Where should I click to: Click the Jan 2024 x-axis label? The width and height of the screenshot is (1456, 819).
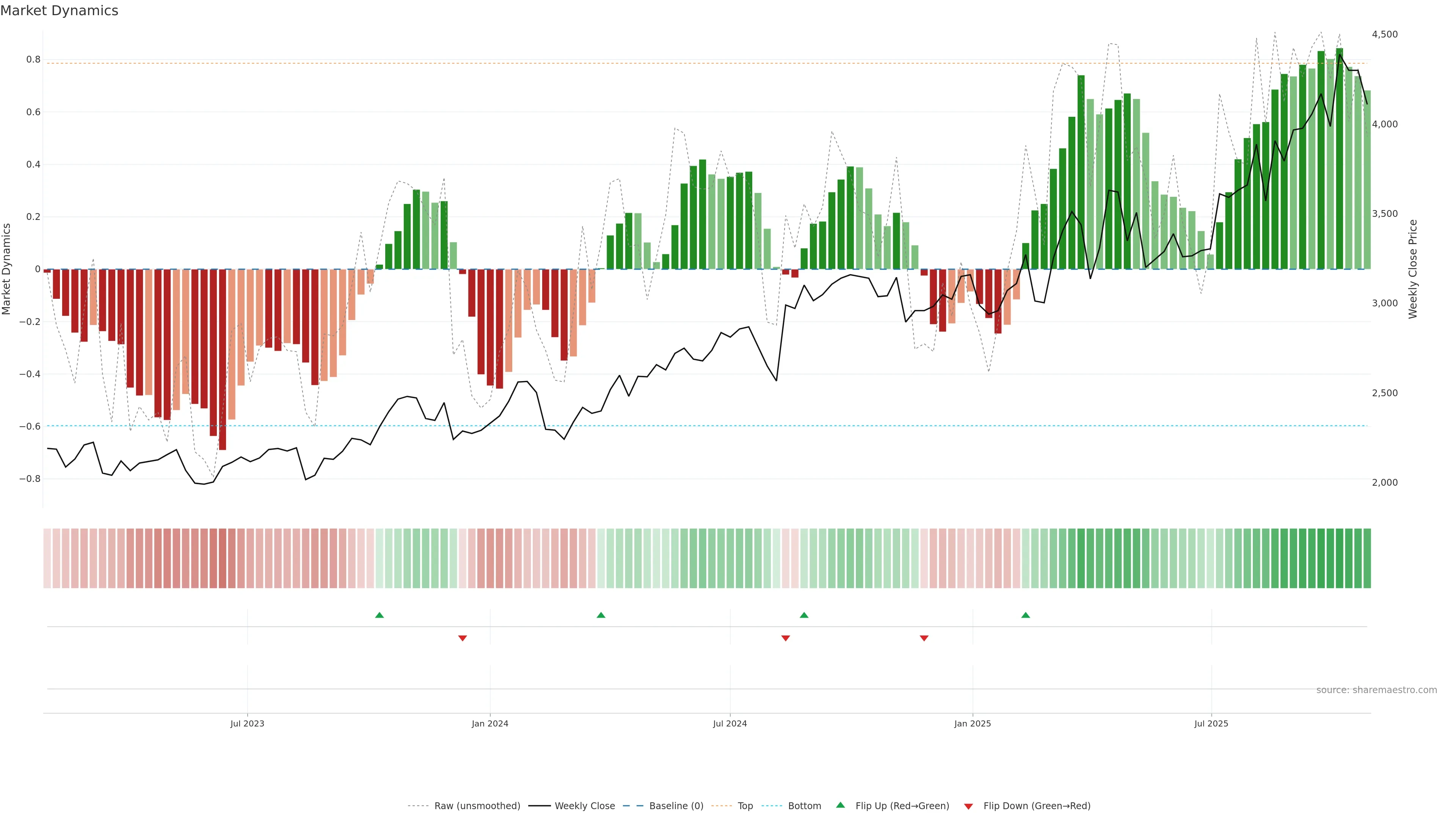pyautogui.click(x=490, y=723)
